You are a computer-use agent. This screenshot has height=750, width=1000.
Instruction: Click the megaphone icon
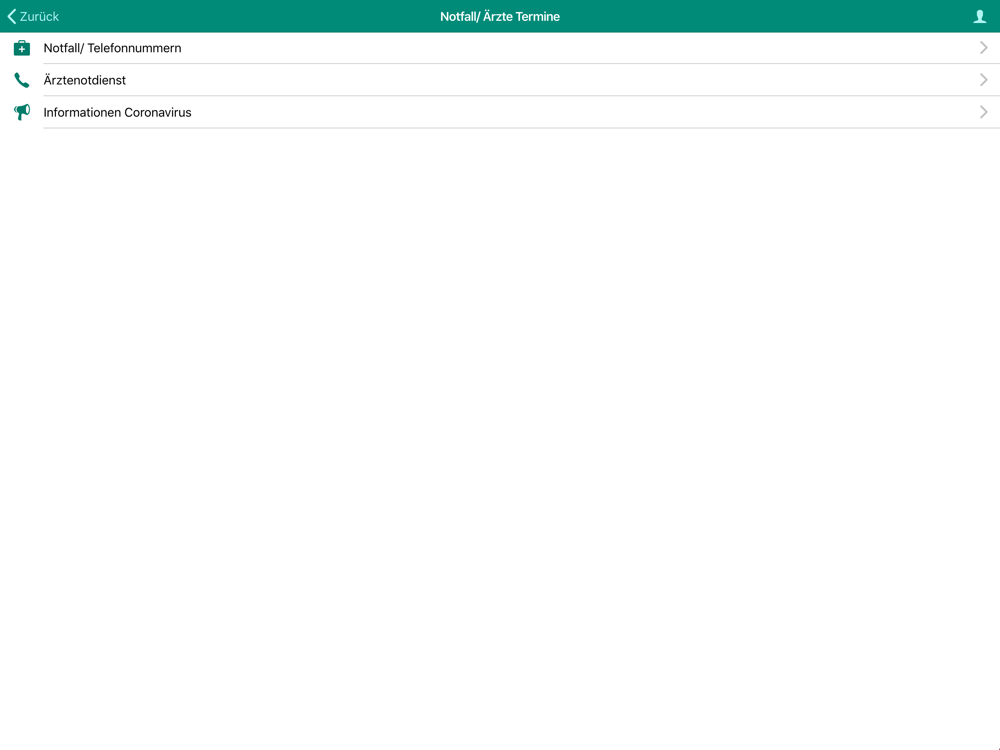tap(22, 112)
